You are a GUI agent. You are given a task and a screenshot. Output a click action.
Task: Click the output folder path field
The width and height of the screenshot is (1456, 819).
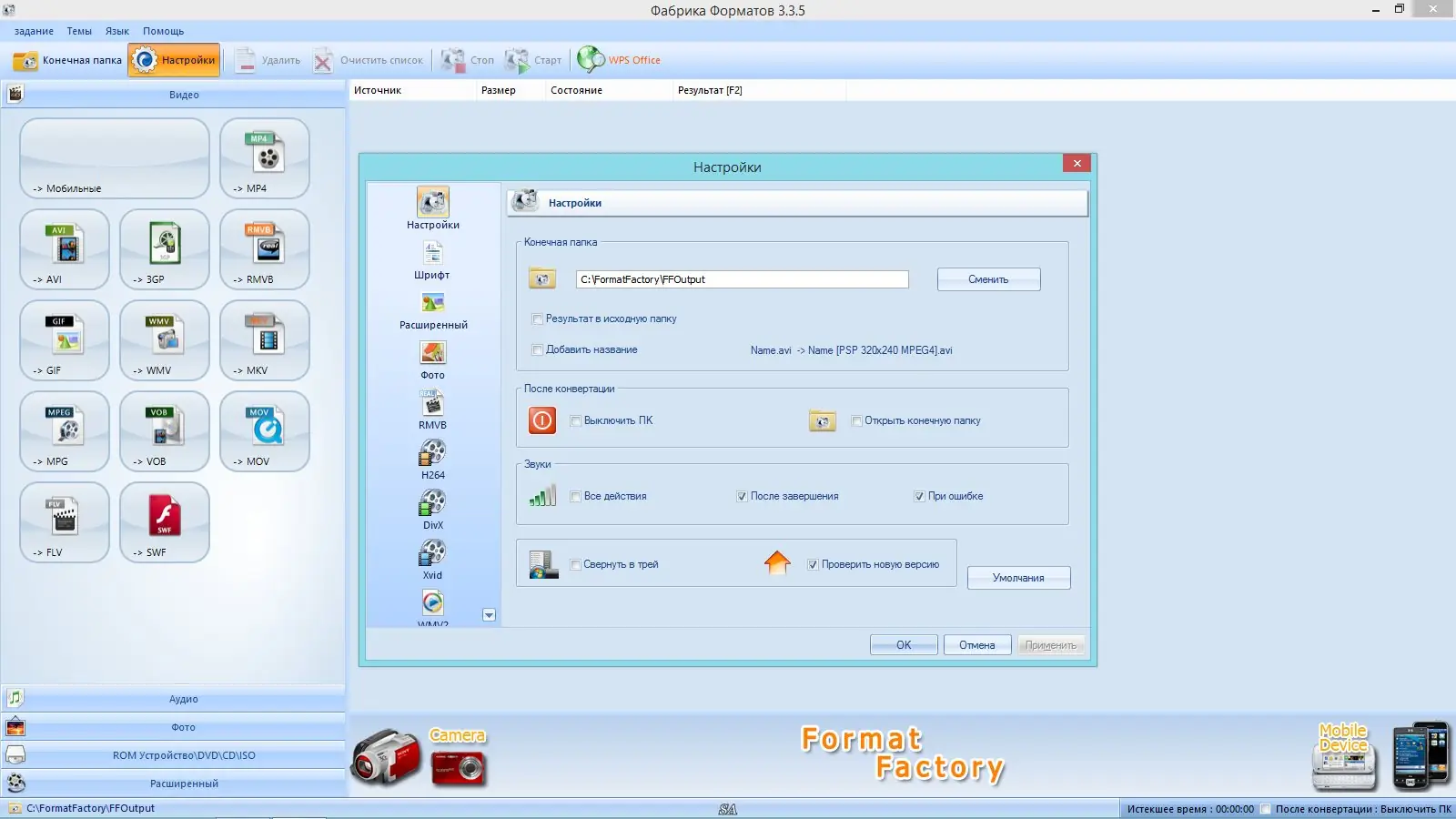tap(741, 279)
